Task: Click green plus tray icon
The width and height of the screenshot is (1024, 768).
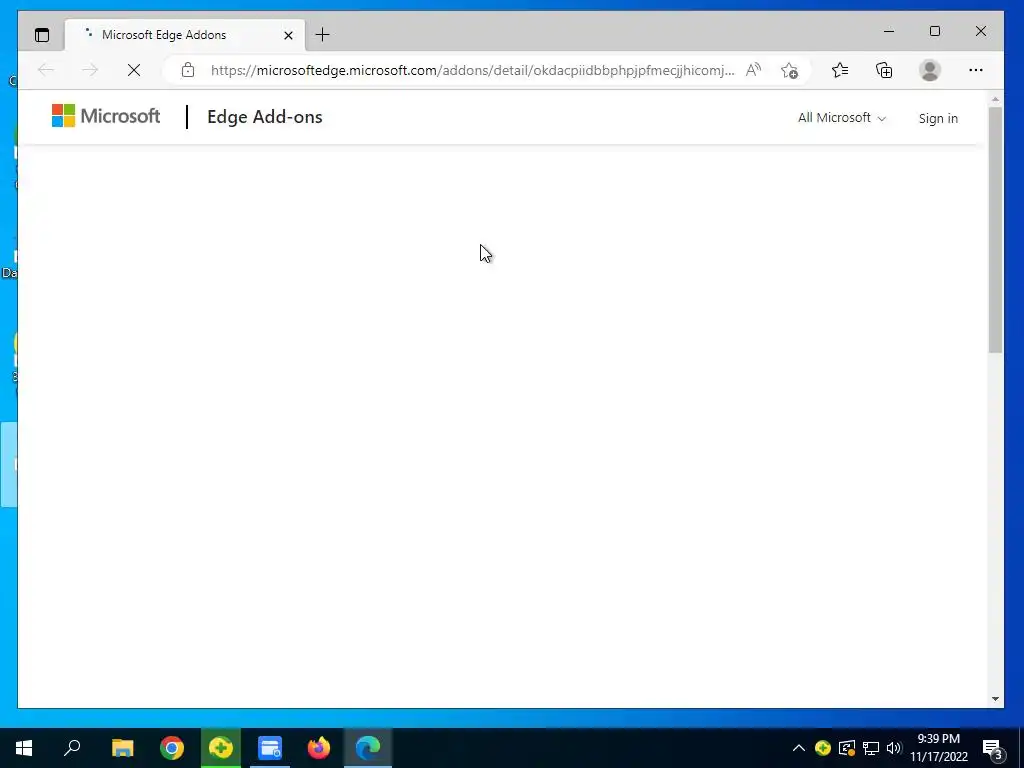Action: tap(823, 748)
